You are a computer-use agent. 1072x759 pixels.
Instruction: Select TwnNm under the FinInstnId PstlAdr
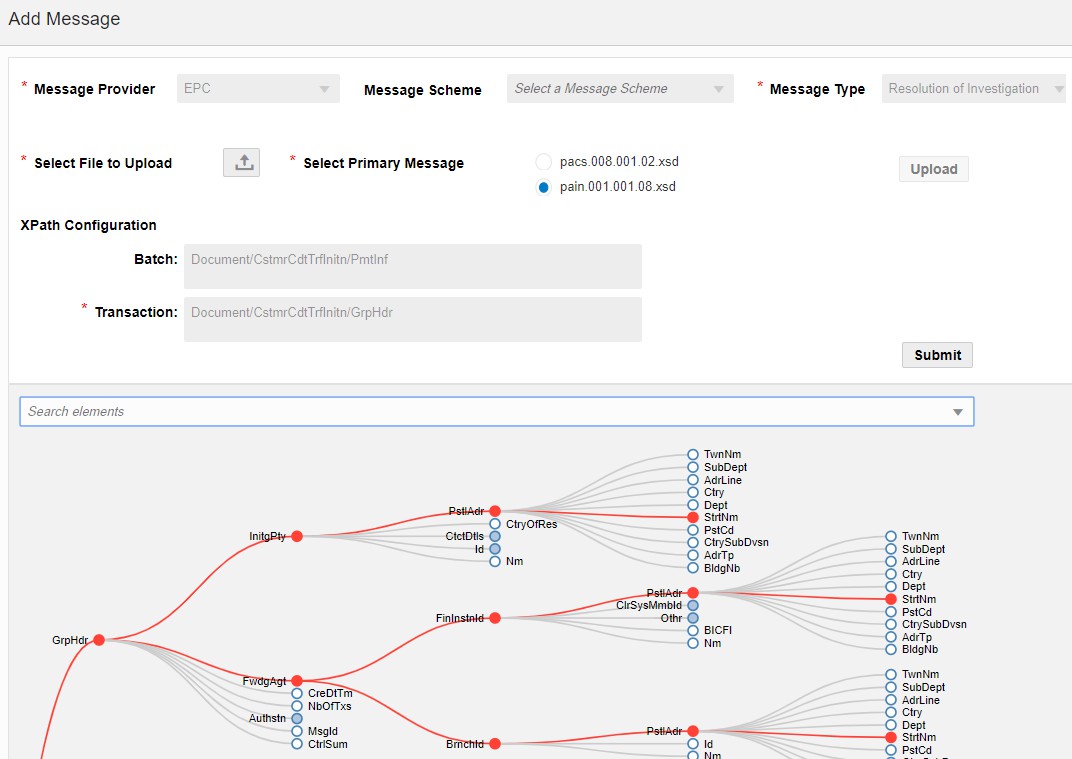click(891, 536)
